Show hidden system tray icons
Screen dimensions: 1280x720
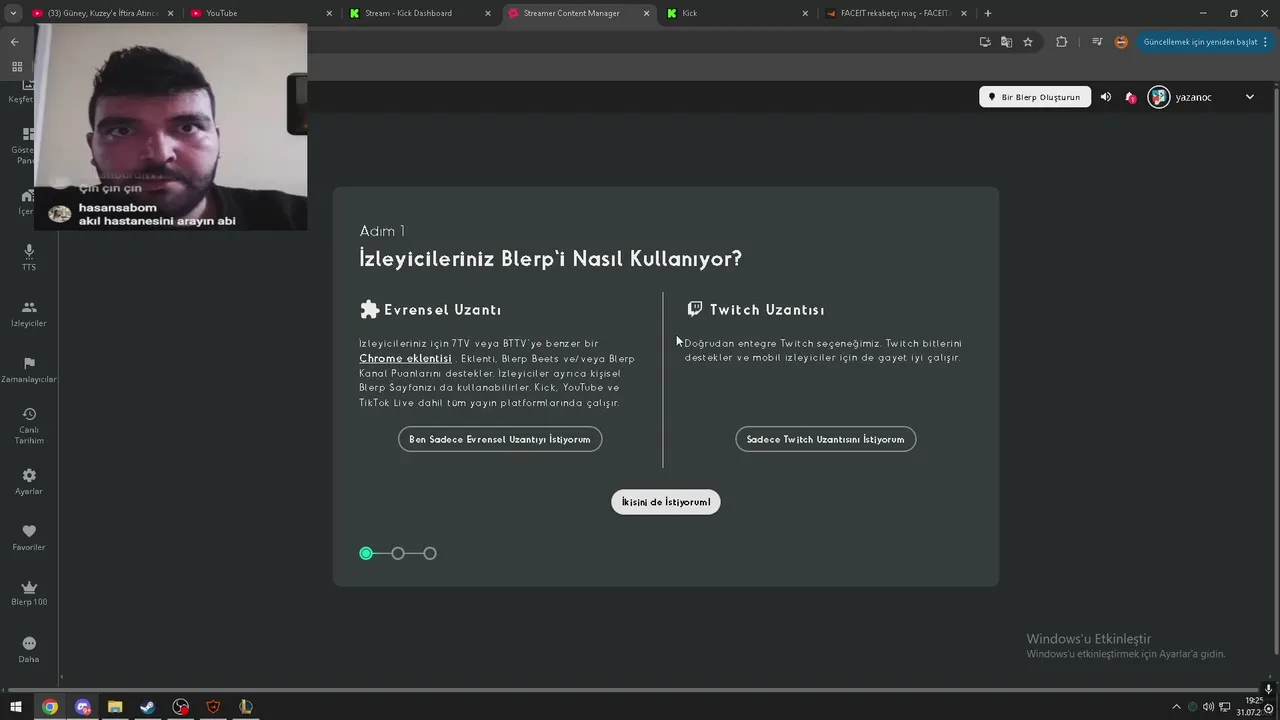(1176, 707)
